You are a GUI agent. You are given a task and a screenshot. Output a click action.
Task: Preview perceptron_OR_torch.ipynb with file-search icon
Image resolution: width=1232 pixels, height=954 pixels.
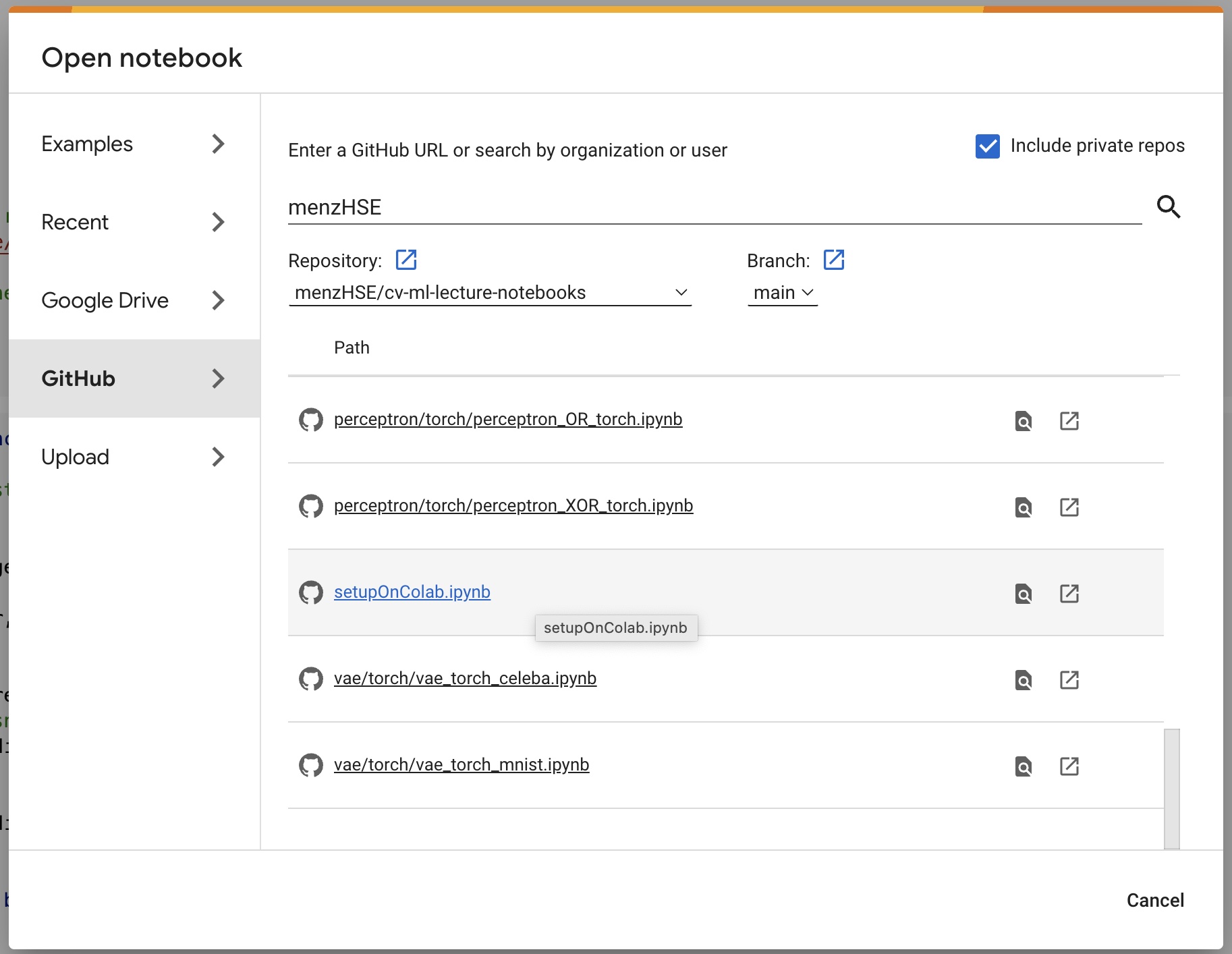tap(1024, 421)
